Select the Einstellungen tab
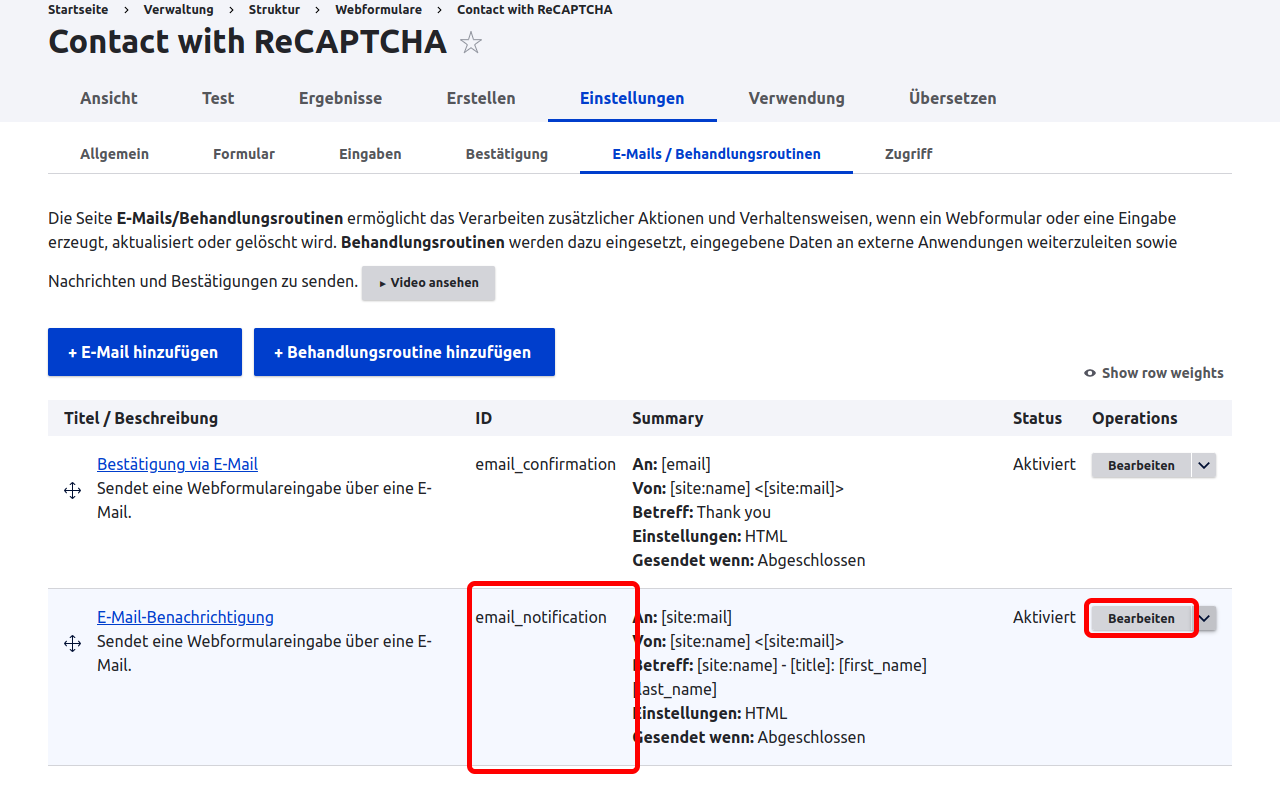 (x=632, y=98)
